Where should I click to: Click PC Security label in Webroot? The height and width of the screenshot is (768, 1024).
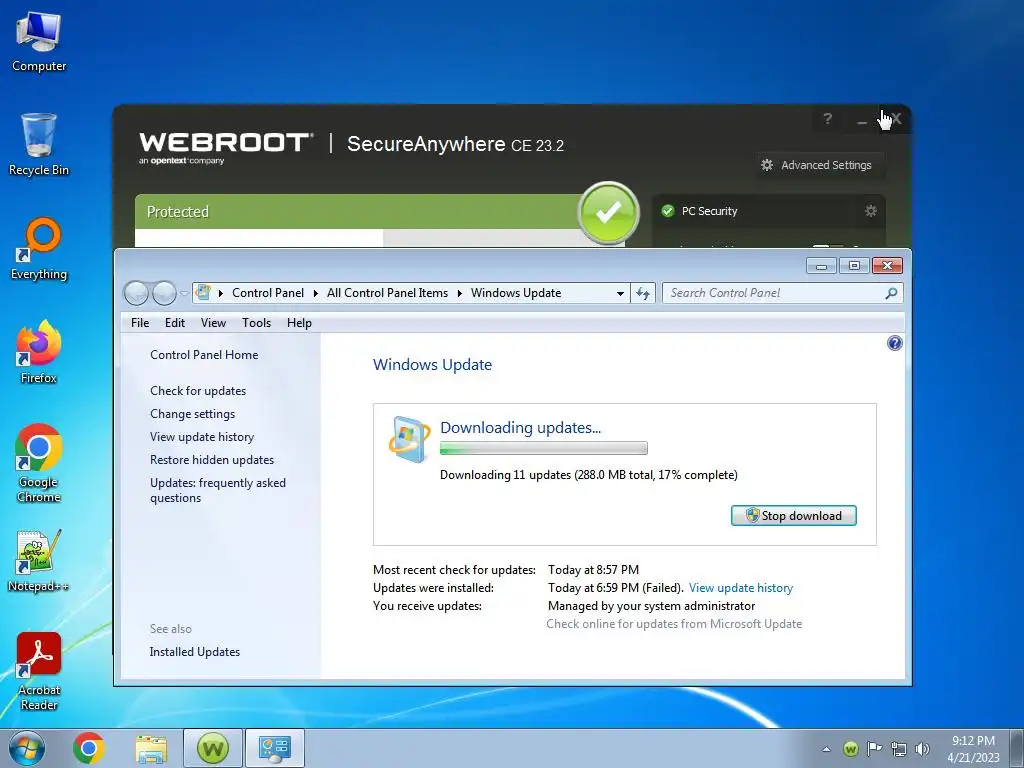tap(709, 211)
